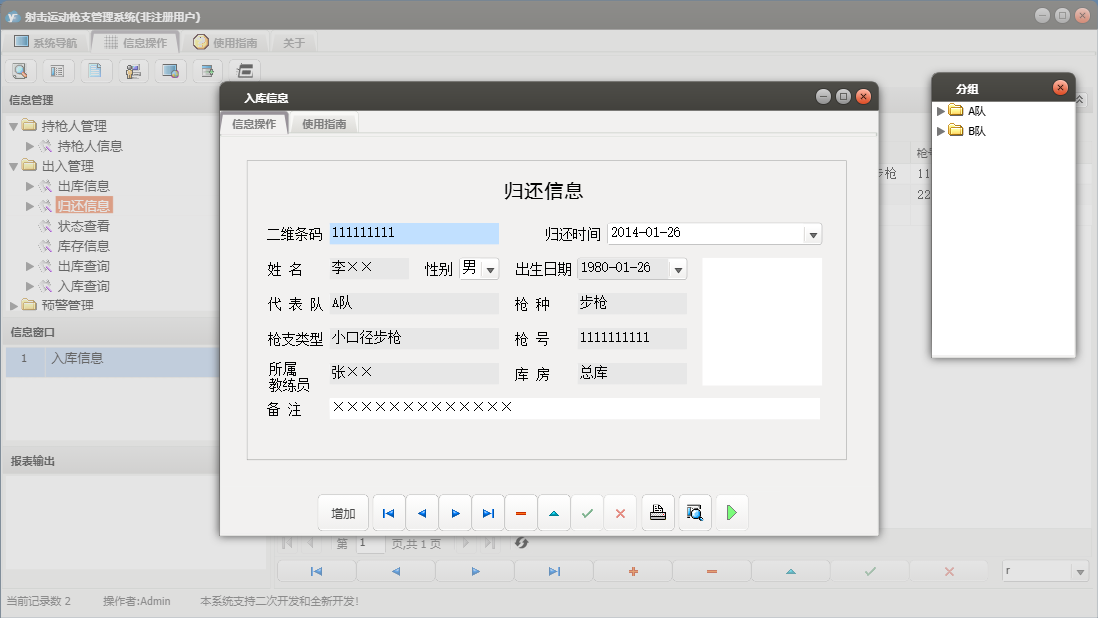The image size is (1098, 618).
Task: Save changes using the green checkmark icon
Action: coord(588,512)
